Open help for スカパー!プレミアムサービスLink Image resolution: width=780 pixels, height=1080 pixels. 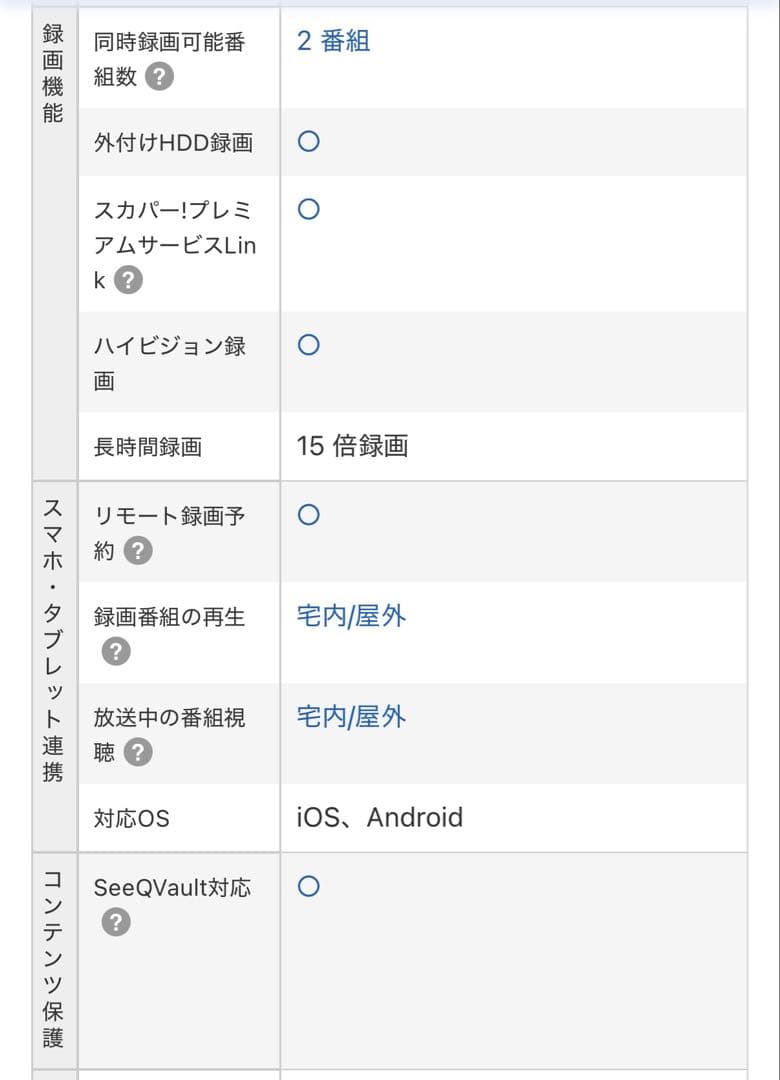(128, 280)
